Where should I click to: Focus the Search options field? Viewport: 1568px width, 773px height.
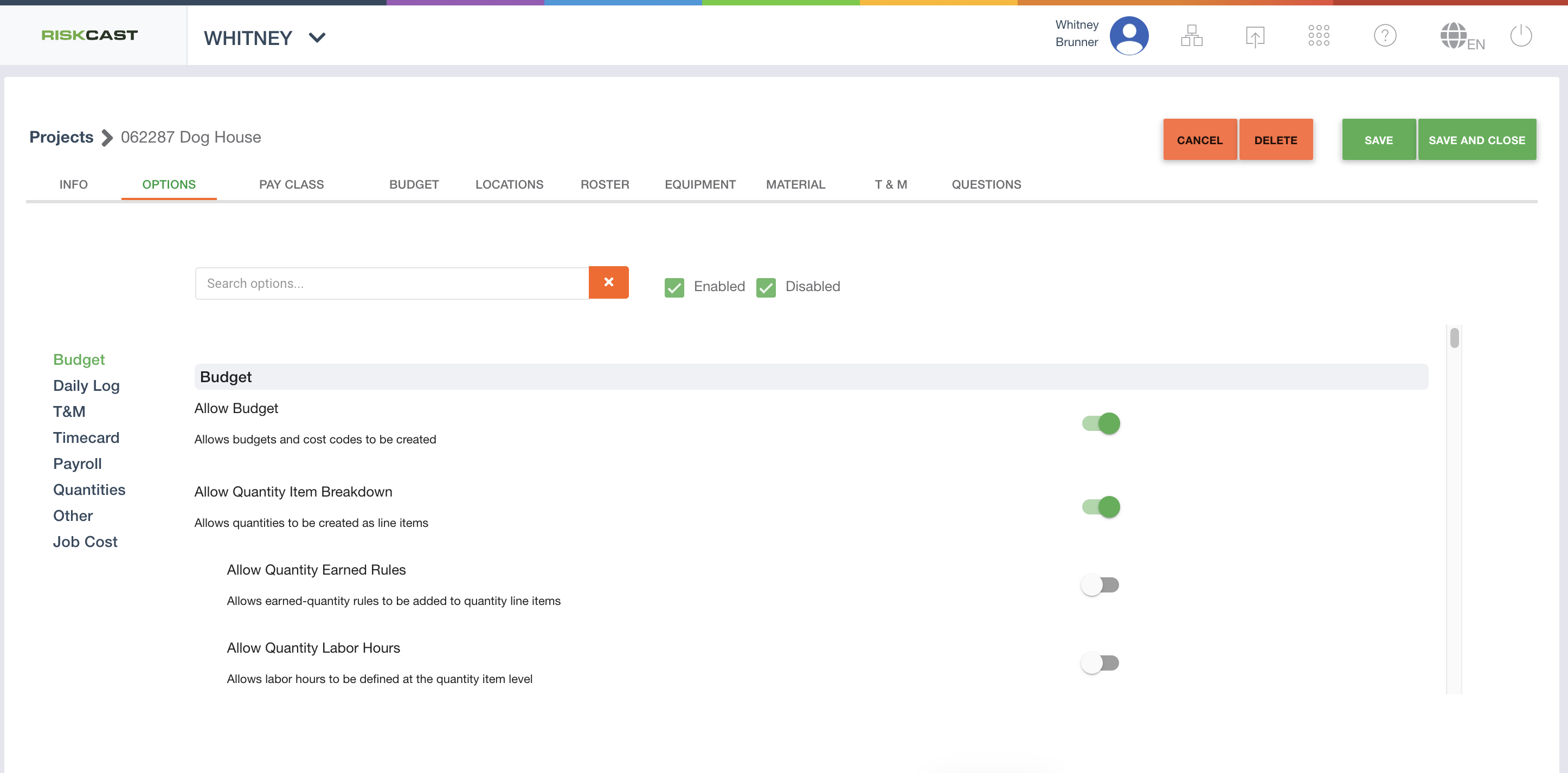392,283
